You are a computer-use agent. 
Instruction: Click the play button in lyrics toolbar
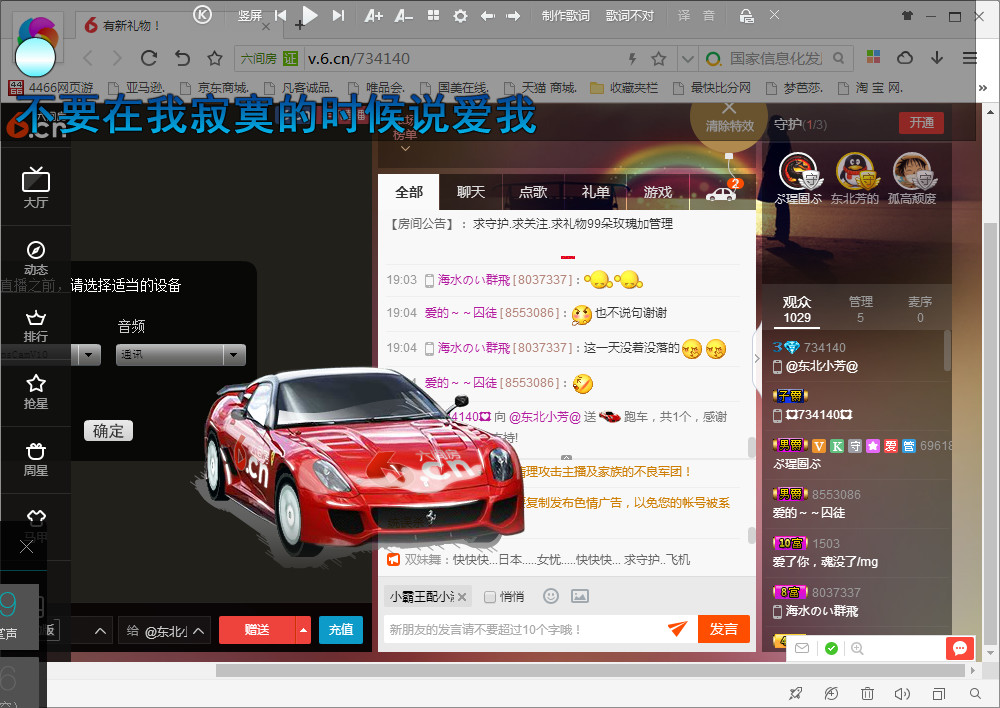[310, 15]
